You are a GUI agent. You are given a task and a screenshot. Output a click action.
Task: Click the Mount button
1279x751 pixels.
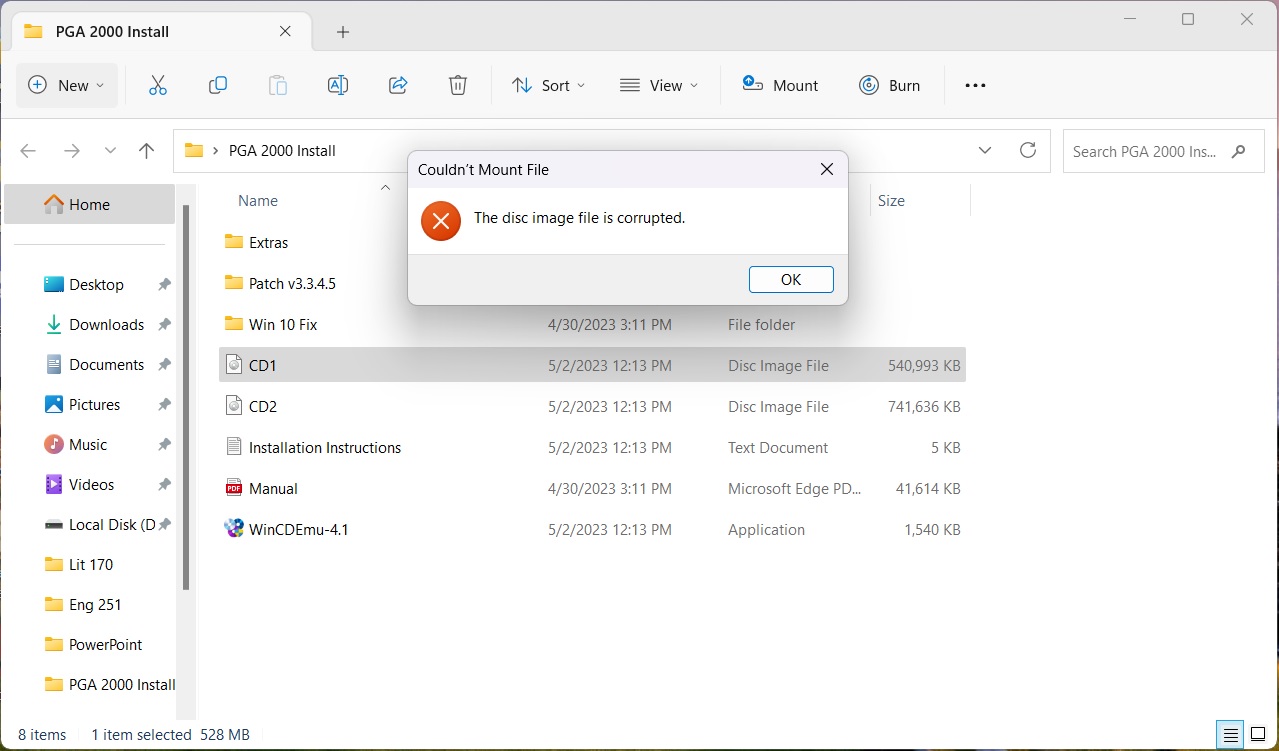(x=780, y=85)
